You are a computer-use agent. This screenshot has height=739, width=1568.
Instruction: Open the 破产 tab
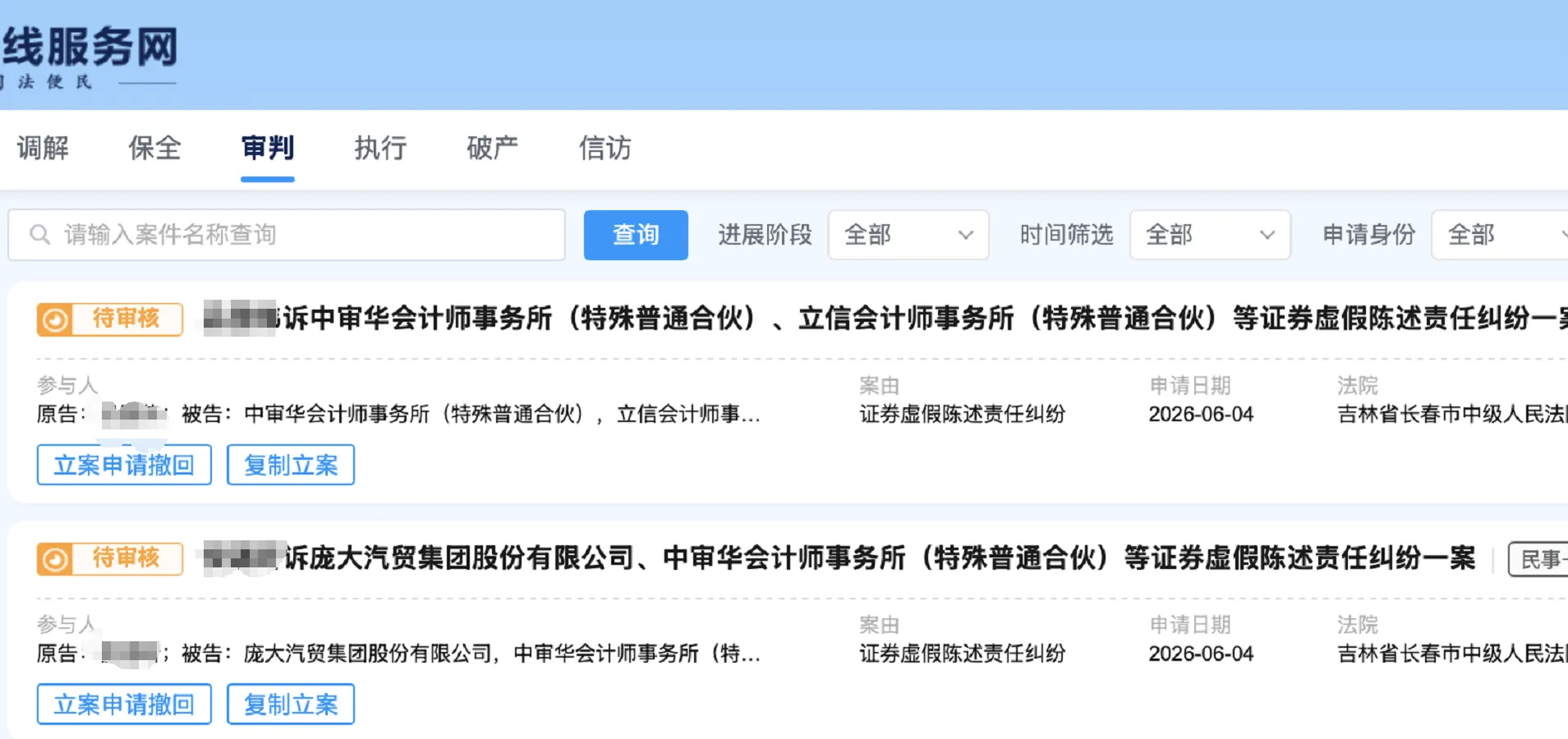tap(493, 148)
